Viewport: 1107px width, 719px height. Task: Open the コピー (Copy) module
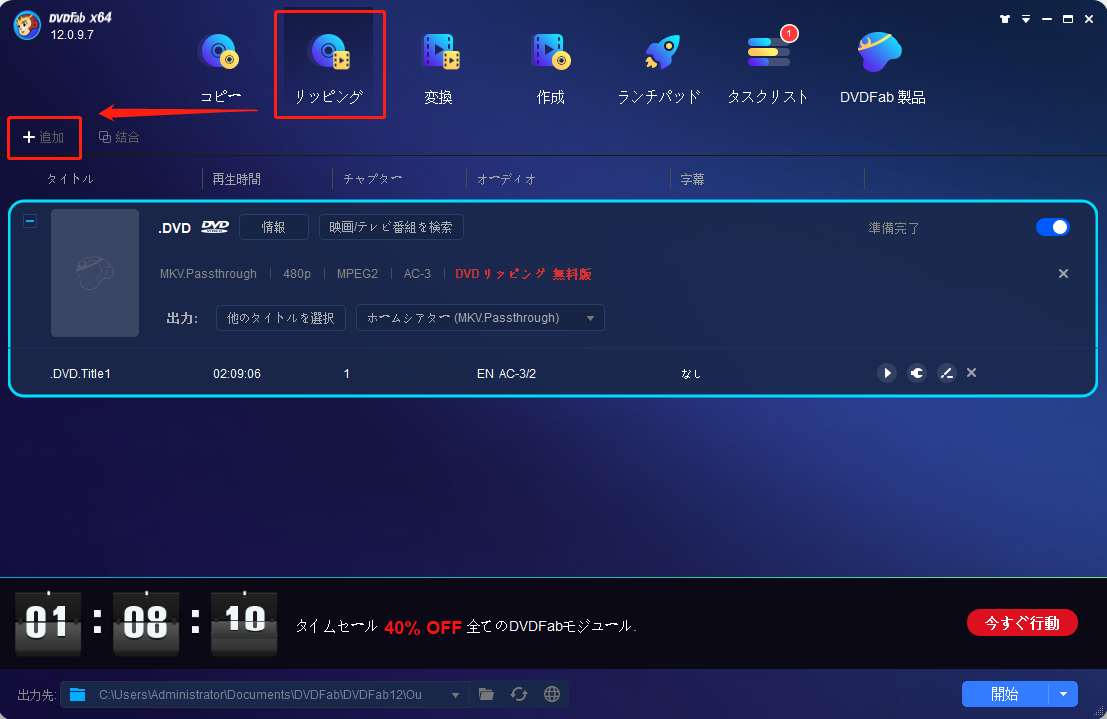[x=220, y=68]
